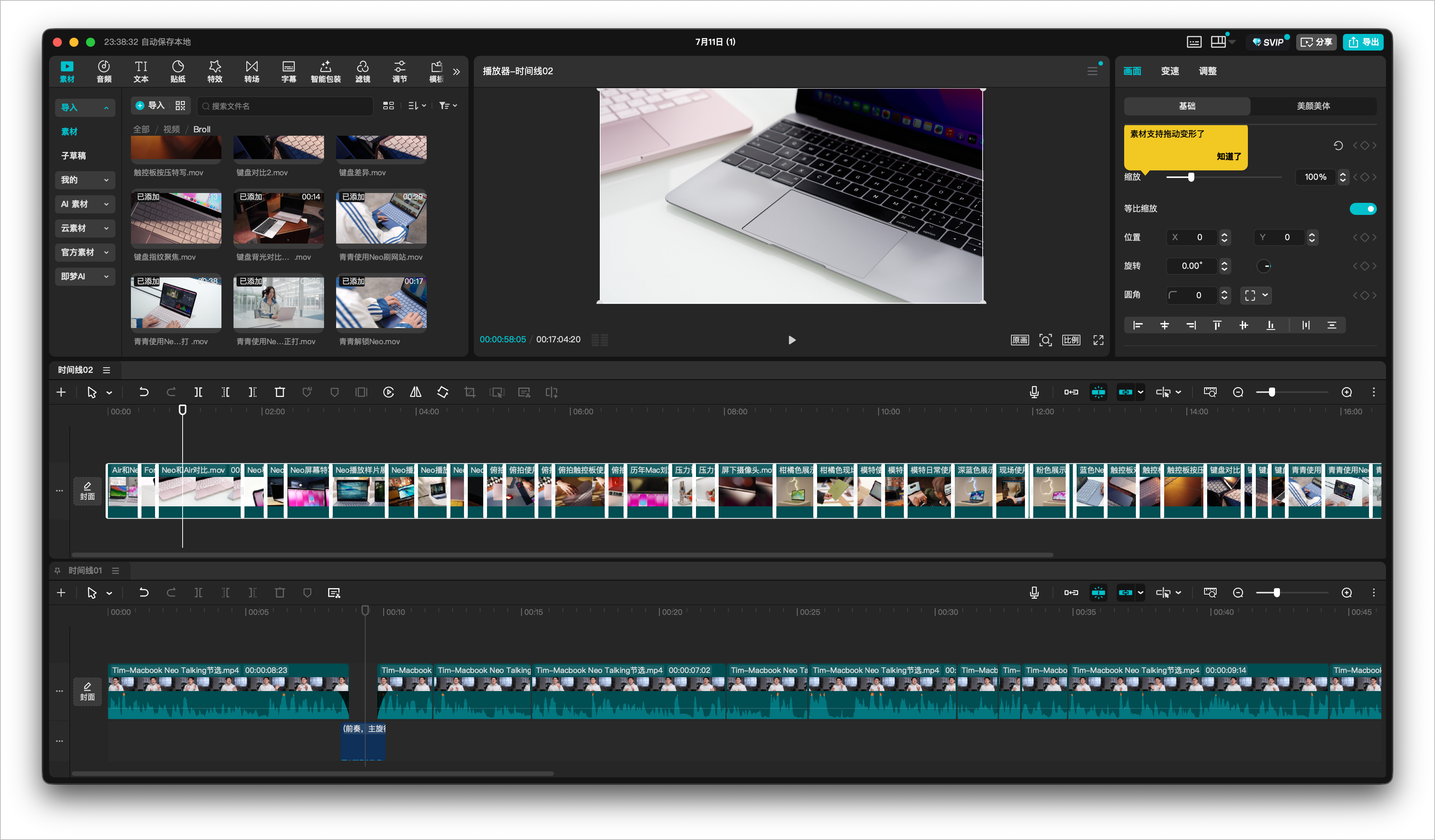1435x840 pixels.
Task: Open the media filter dropdown
Action: tap(448, 106)
